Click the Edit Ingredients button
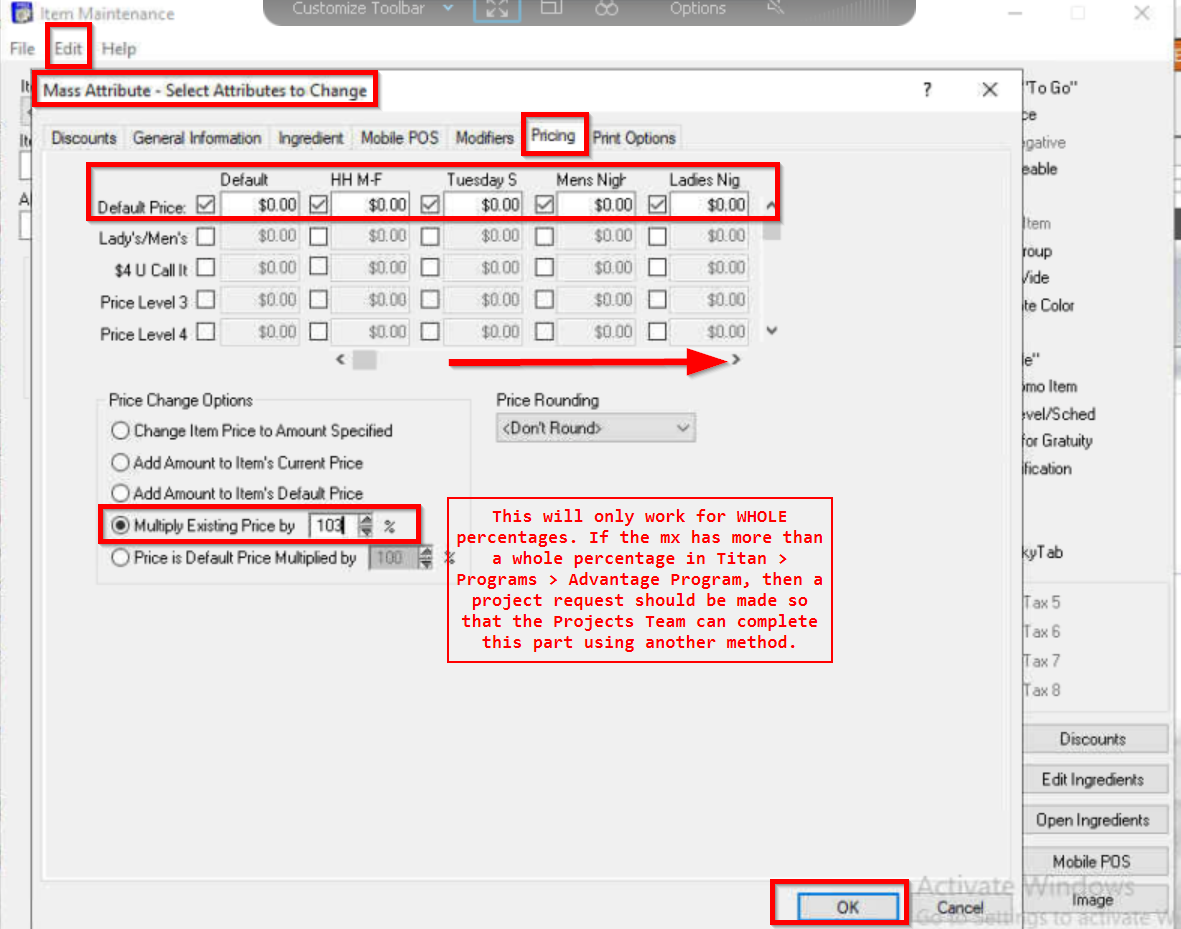 coord(1092,780)
